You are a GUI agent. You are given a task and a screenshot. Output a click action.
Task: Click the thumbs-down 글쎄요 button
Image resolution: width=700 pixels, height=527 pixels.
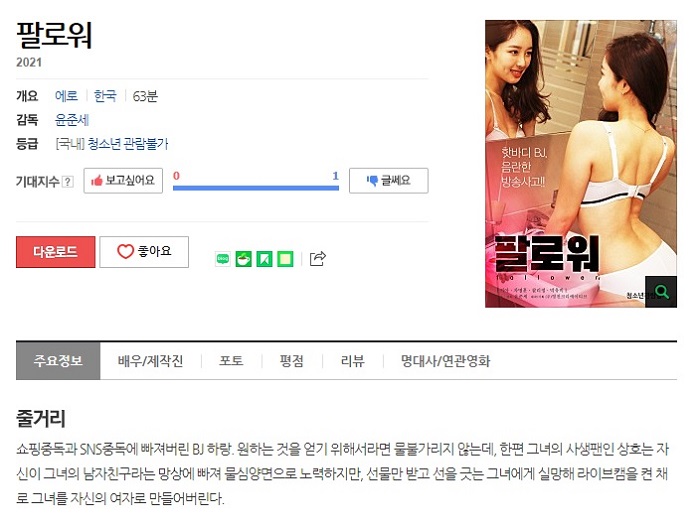point(388,180)
